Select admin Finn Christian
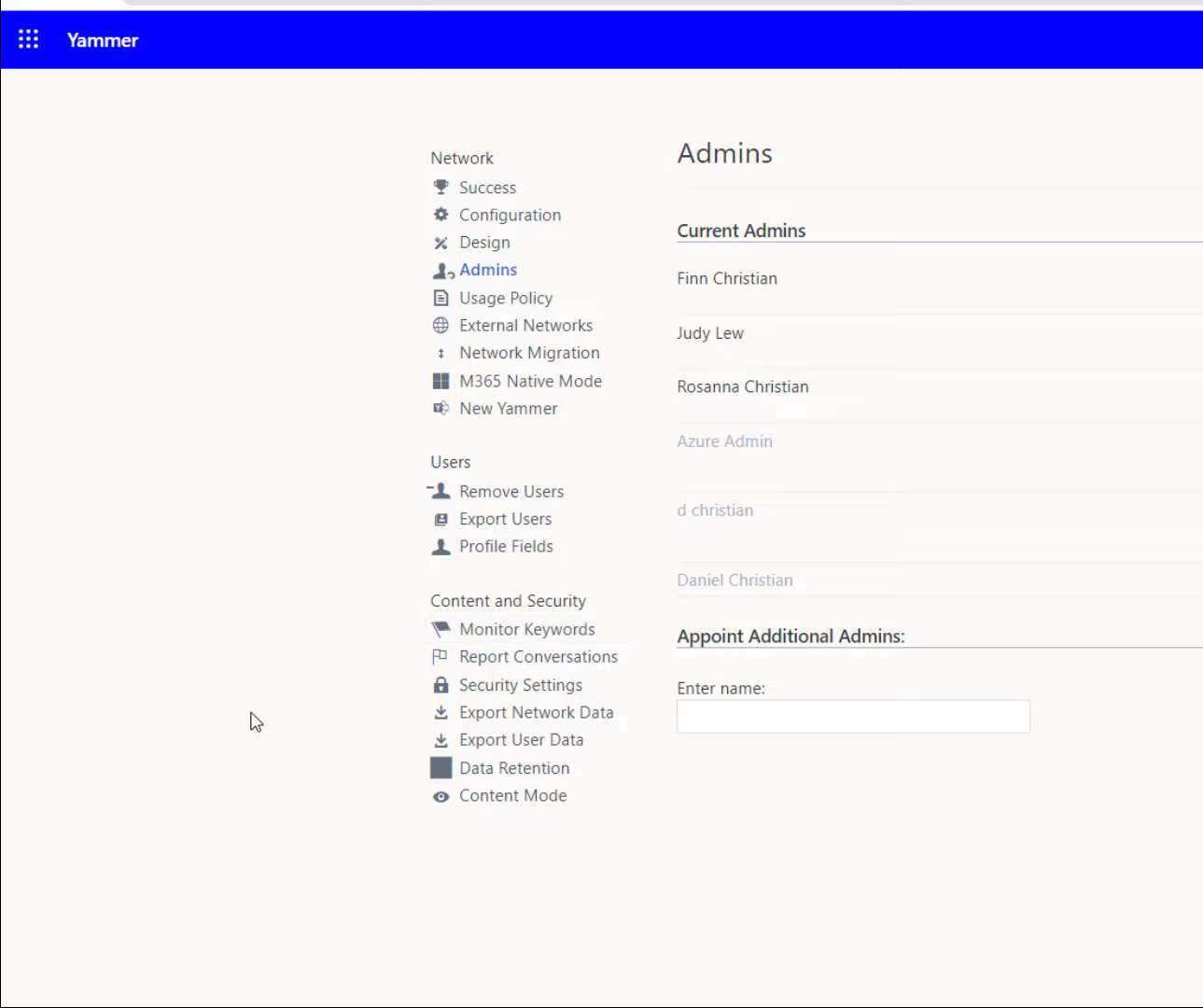The image size is (1203, 1008). click(727, 278)
